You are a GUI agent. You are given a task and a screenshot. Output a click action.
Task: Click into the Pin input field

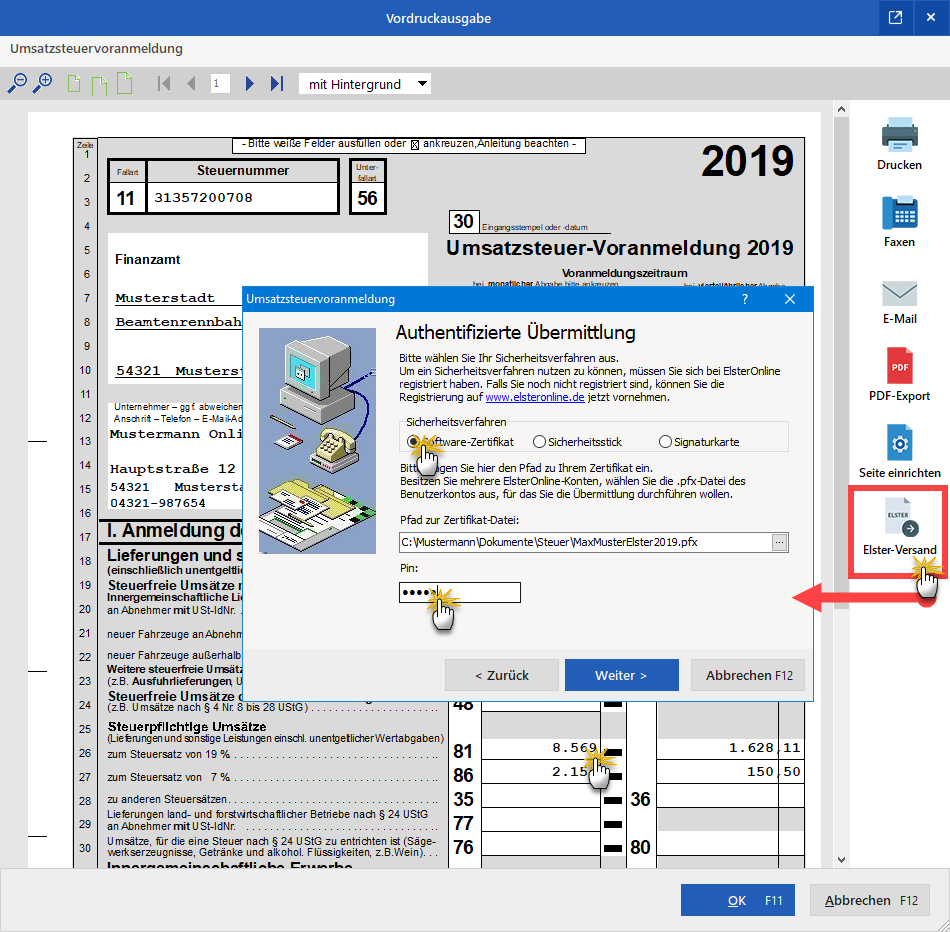[460, 593]
